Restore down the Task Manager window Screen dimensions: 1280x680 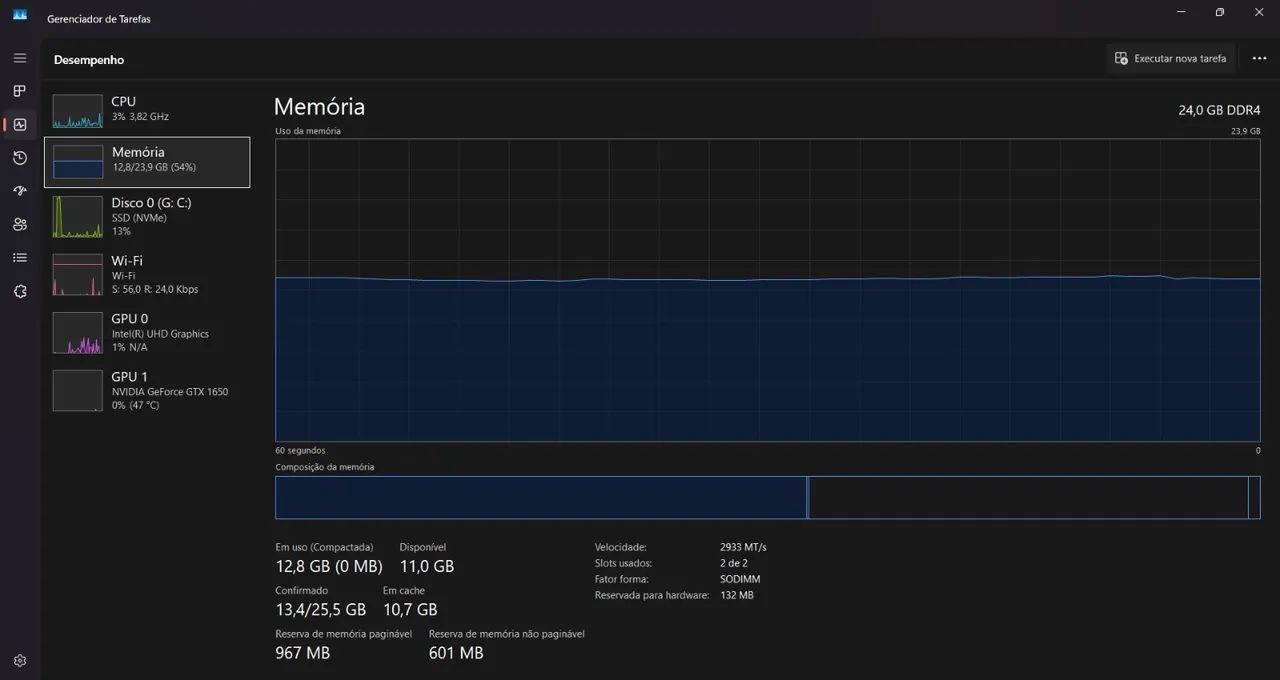[1219, 12]
